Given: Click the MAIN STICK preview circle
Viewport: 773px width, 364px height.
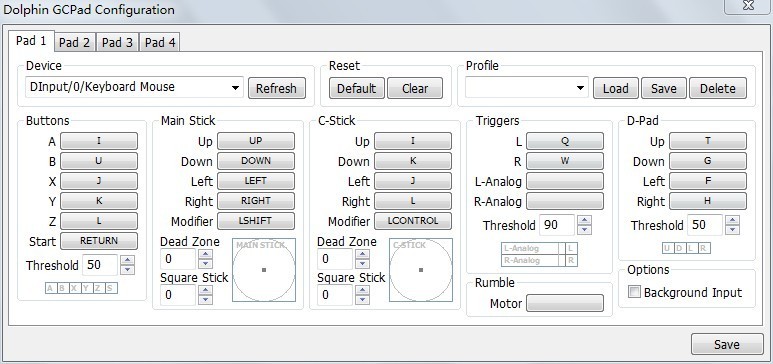Looking at the screenshot, I should 264,270.
